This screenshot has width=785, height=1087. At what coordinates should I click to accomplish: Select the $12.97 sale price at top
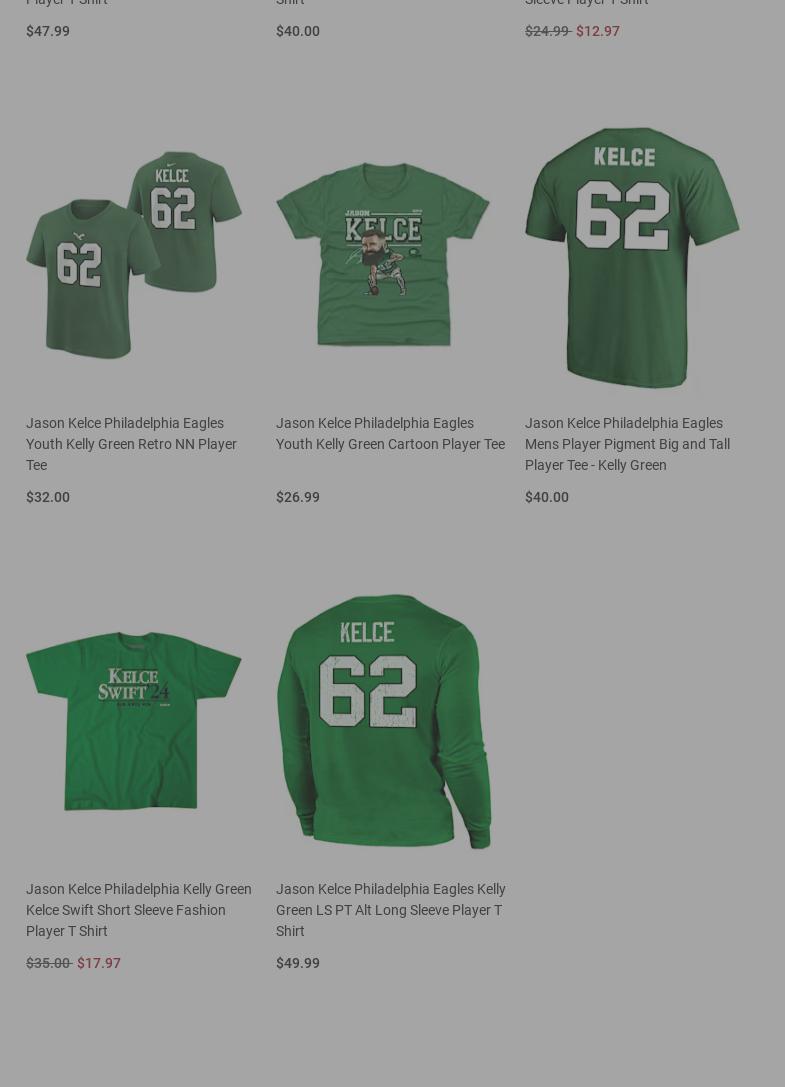pyautogui.click(x=598, y=31)
